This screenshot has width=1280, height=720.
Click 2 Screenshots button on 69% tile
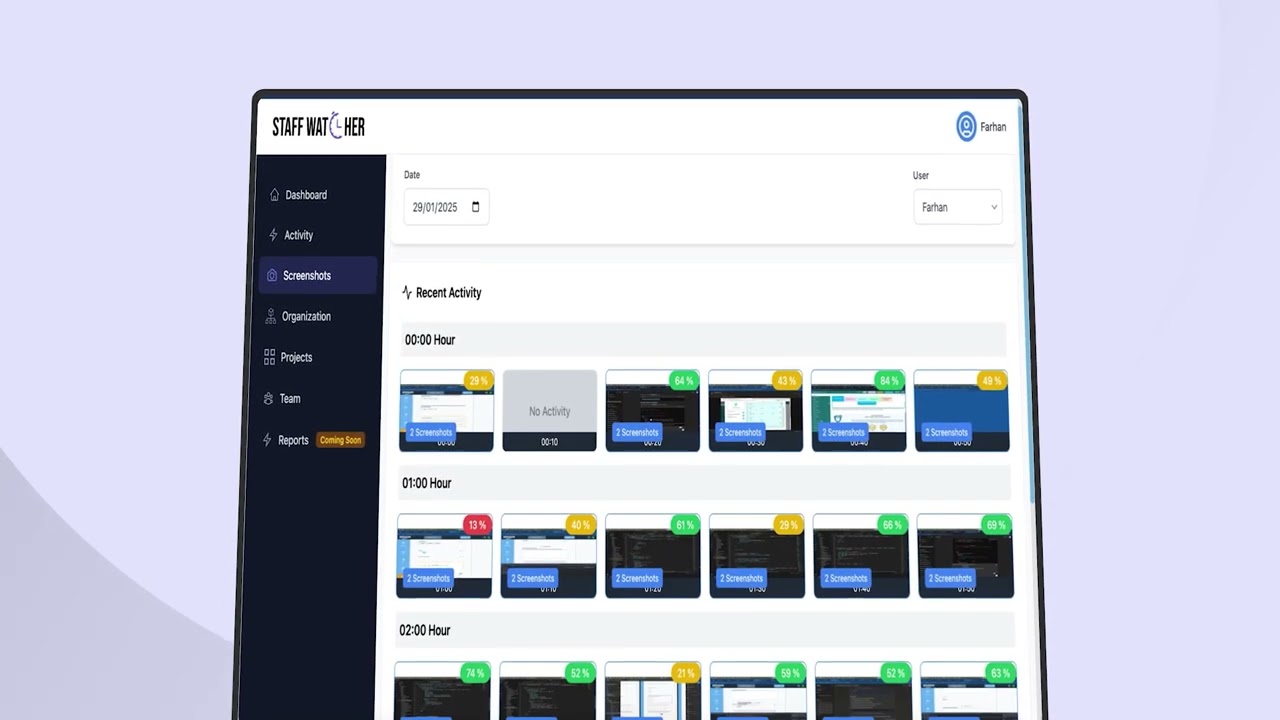coord(950,578)
